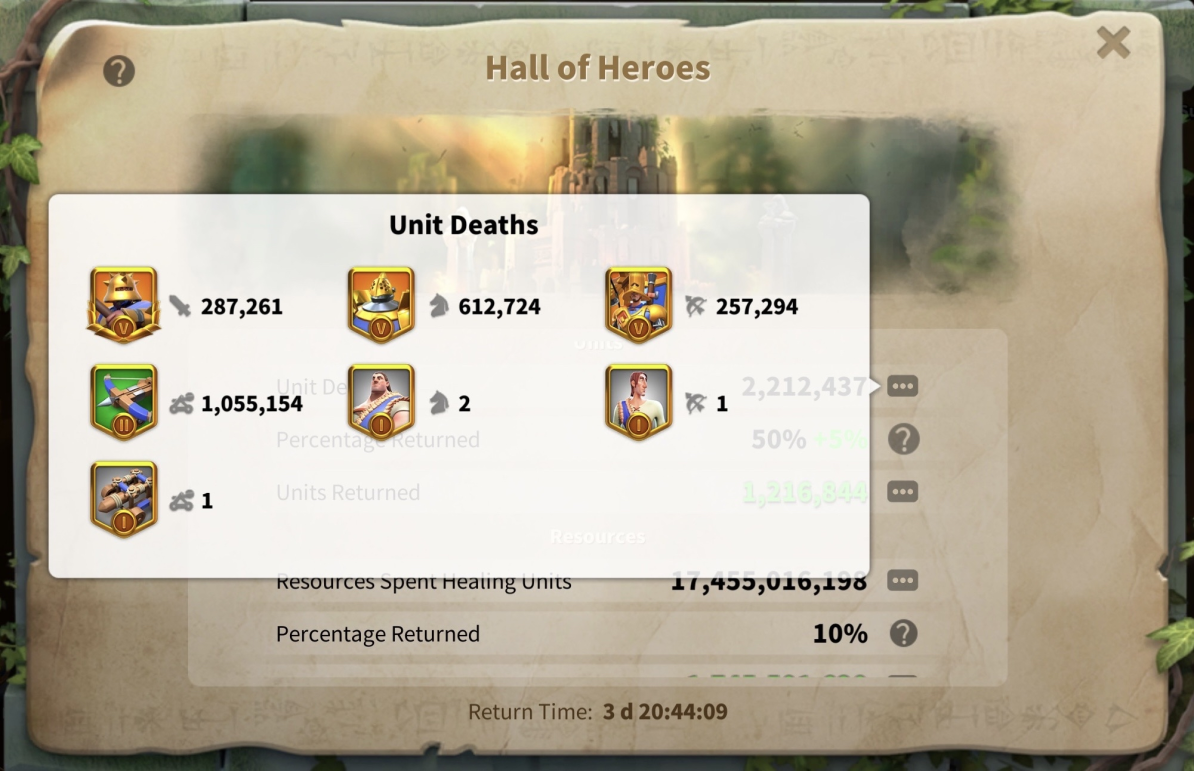Screen dimensions: 1194x771
Task: Click the 612,724 cavalry deaths count
Action: (x=500, y=307)
